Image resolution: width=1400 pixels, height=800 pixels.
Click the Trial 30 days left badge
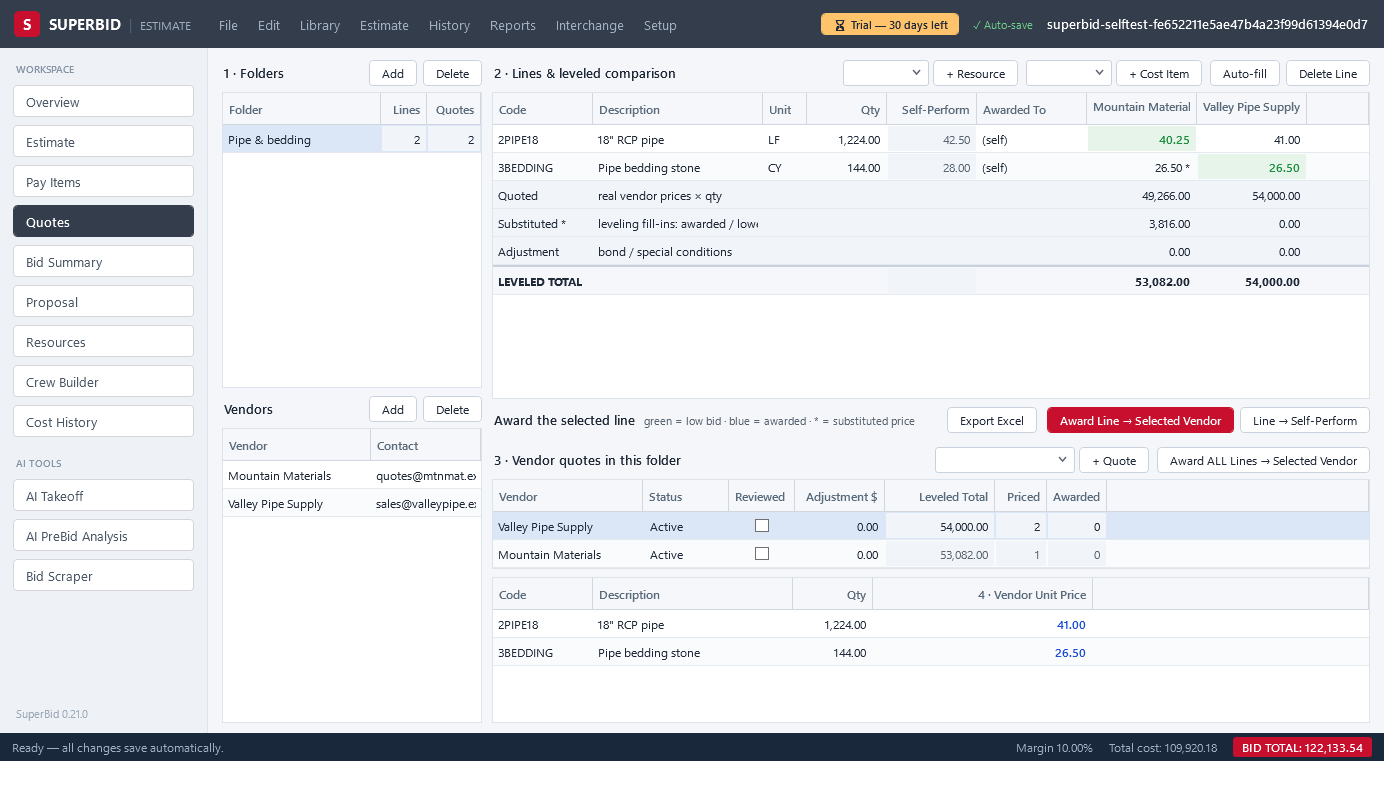(890, 24)
